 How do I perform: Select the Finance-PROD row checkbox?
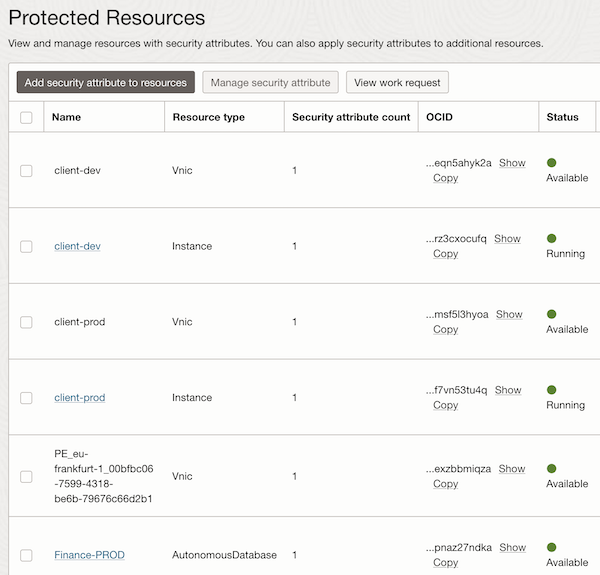26,555
